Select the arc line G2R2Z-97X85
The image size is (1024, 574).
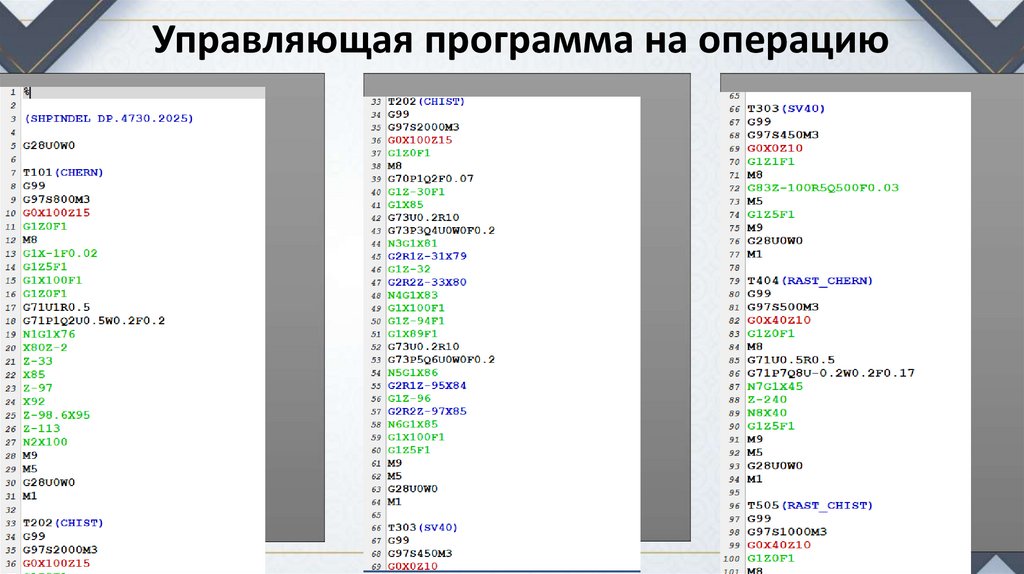[x=427, y=411]
